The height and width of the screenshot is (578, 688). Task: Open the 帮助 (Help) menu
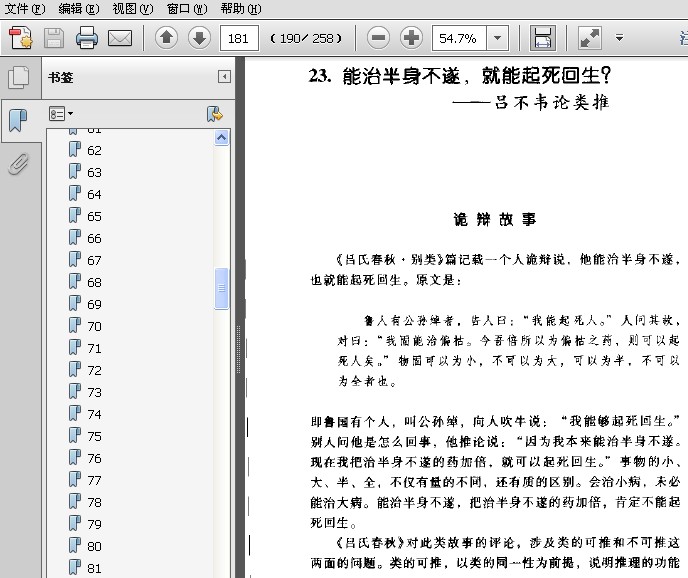tap(239, 9)
